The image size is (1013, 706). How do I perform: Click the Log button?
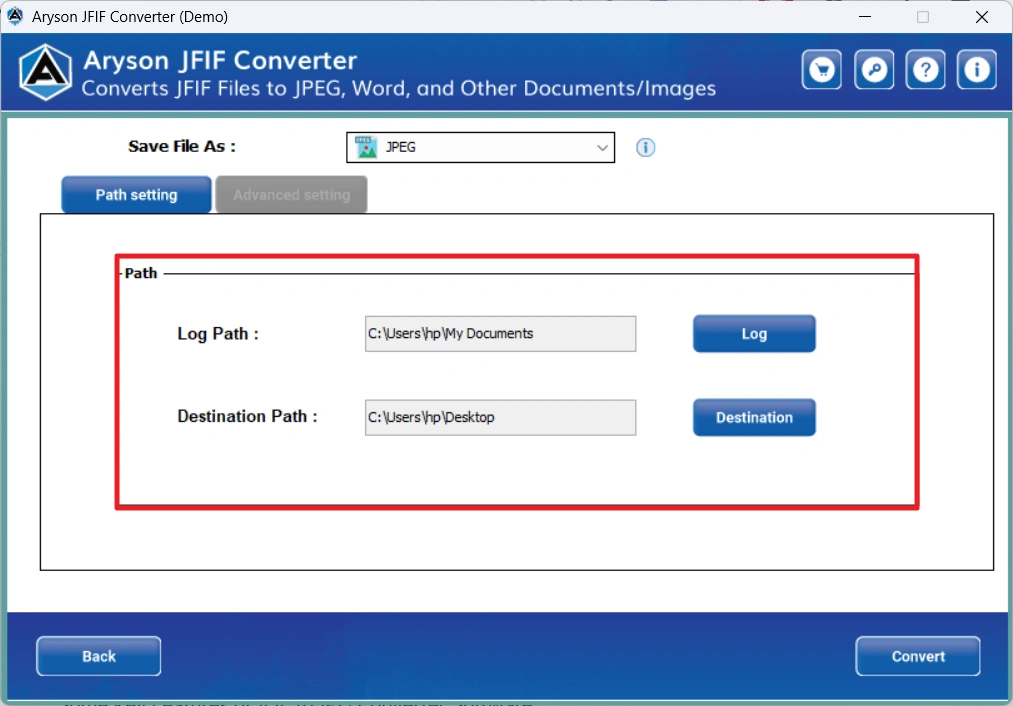pos(754,333)
